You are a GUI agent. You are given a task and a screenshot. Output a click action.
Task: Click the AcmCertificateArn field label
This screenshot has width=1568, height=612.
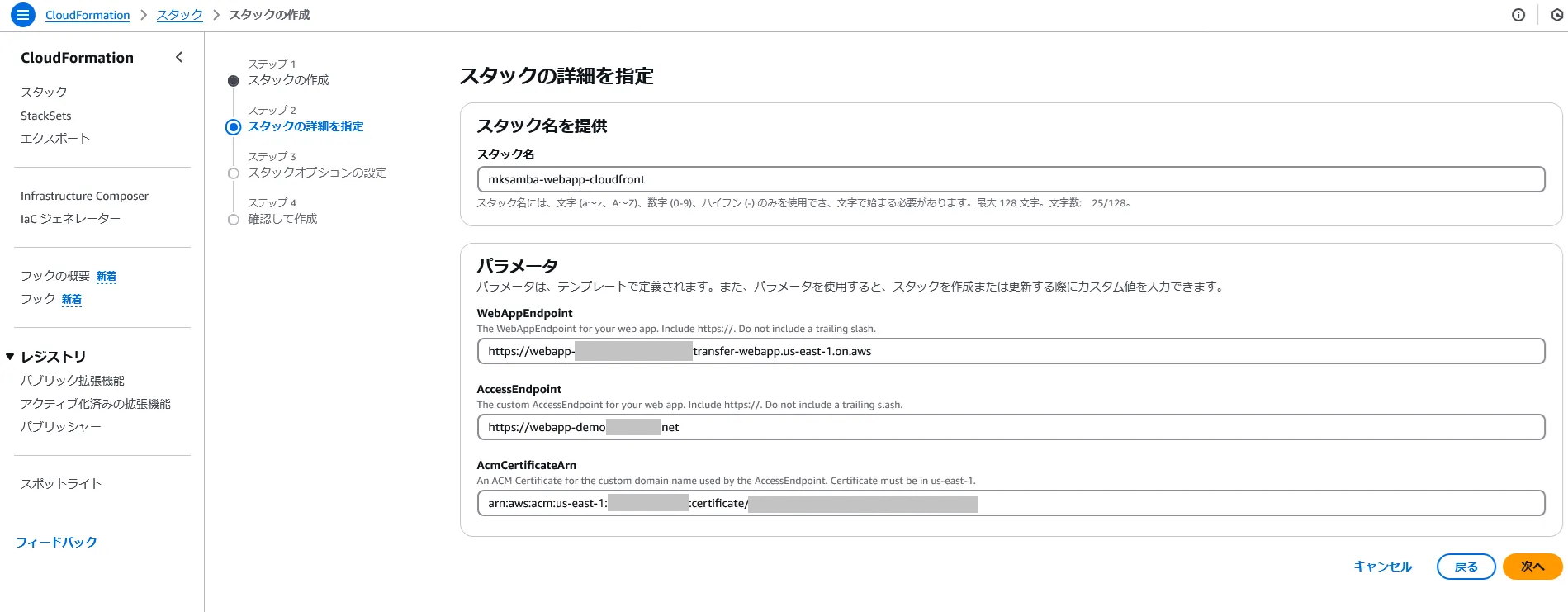pos(527,465)
